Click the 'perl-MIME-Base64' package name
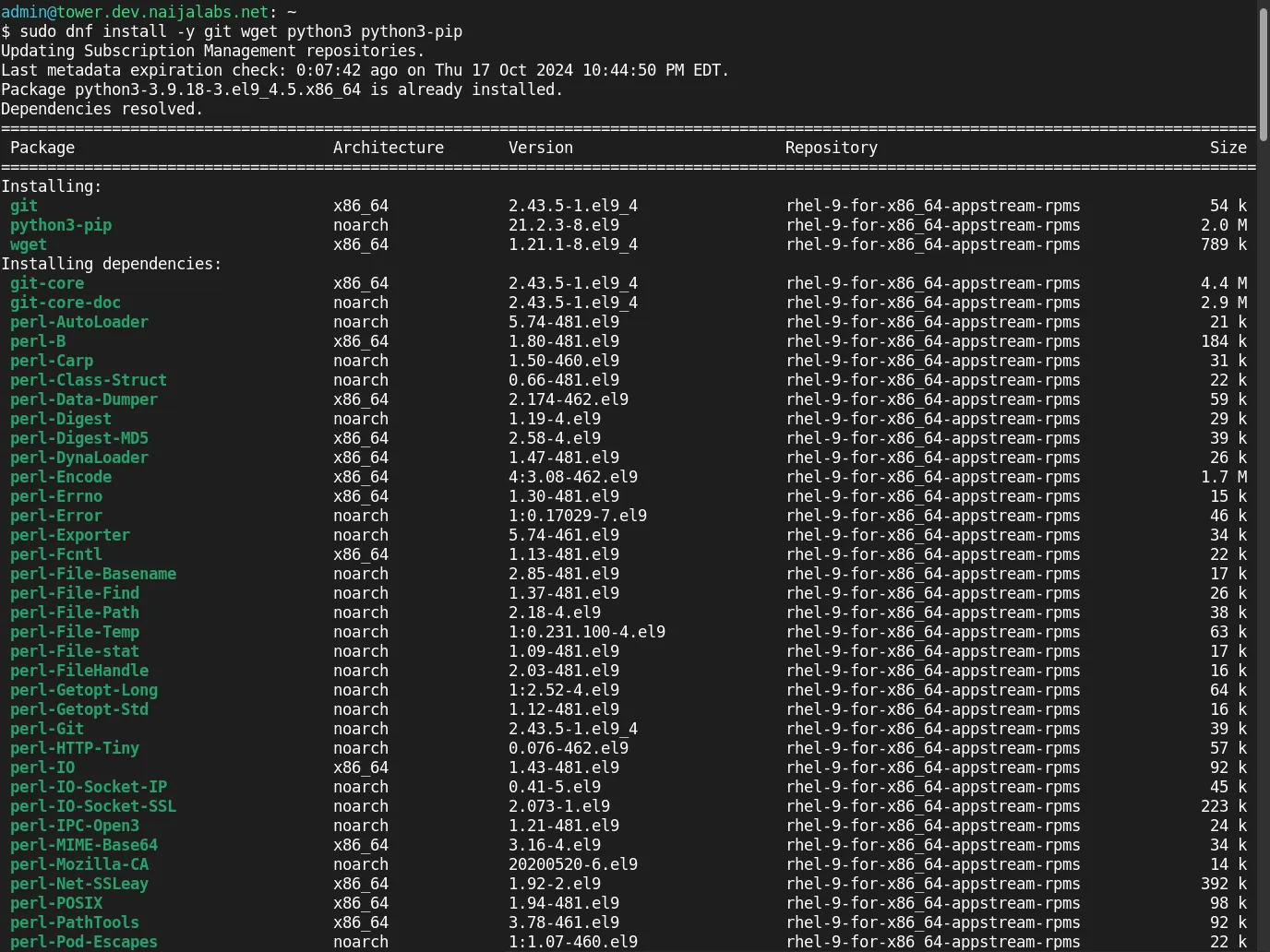 coord(84,845)
